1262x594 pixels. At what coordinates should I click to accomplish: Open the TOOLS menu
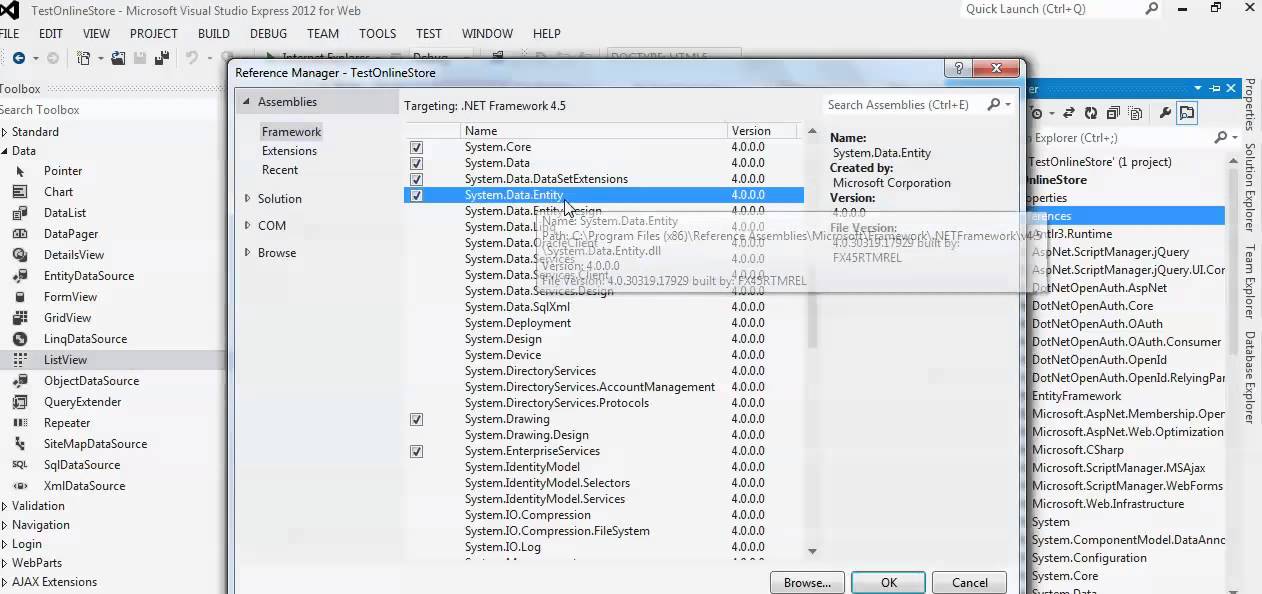[378, 33]
